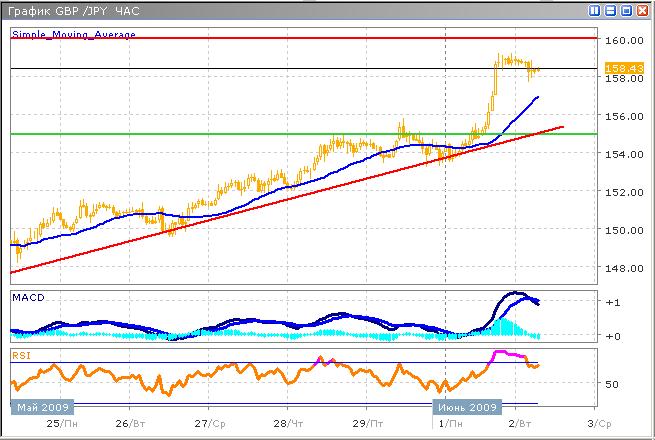This screenshot has width=655, height=440.
Task: Select the MACD indicator label
Action: tap(29, 298)
